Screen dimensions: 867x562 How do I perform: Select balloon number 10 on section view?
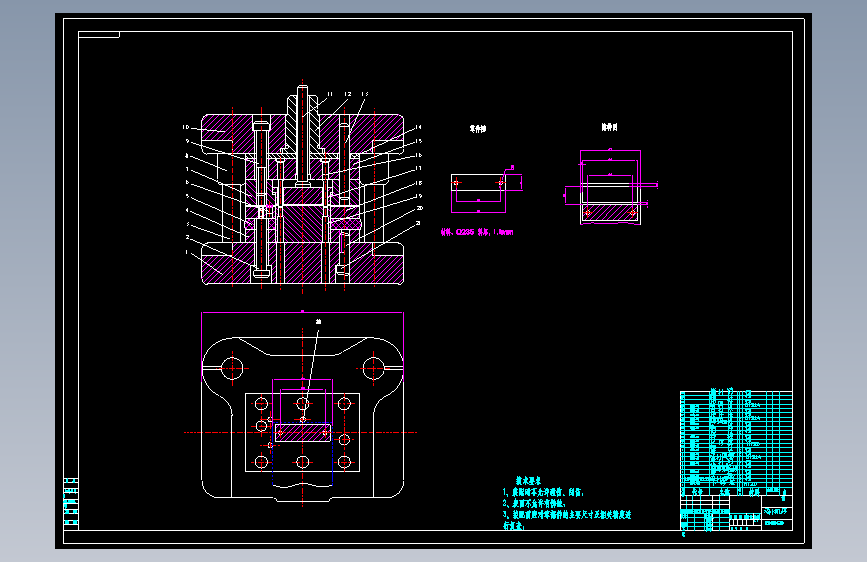186,127
